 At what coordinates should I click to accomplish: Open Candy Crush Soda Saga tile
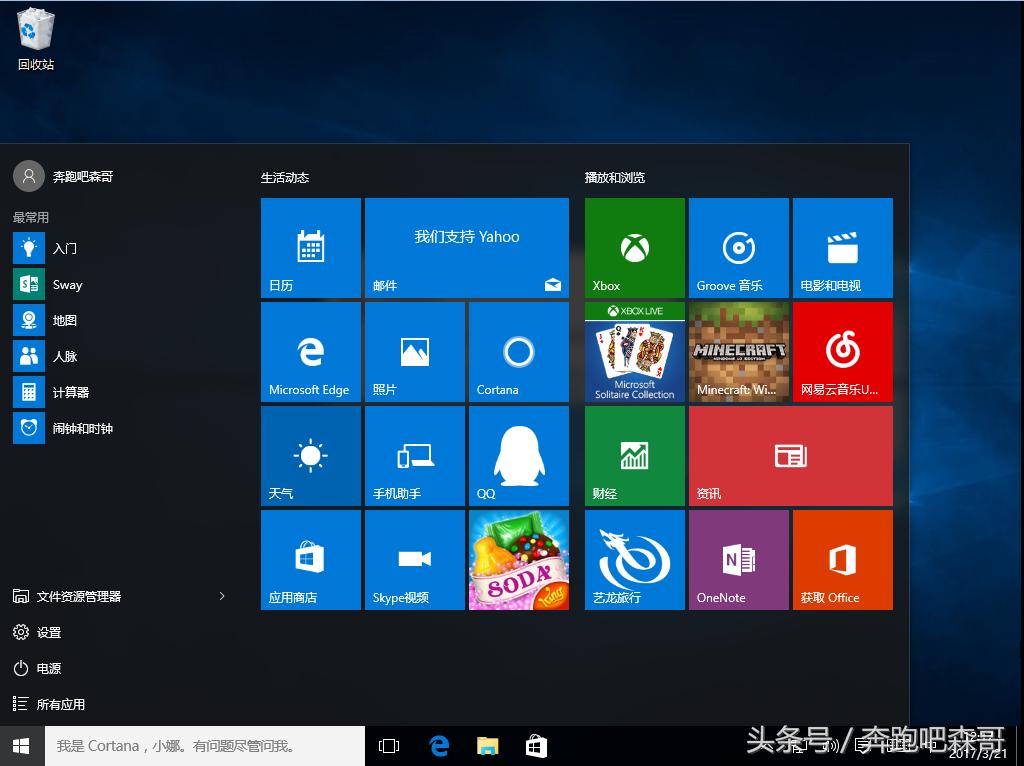tap(518, 559)
